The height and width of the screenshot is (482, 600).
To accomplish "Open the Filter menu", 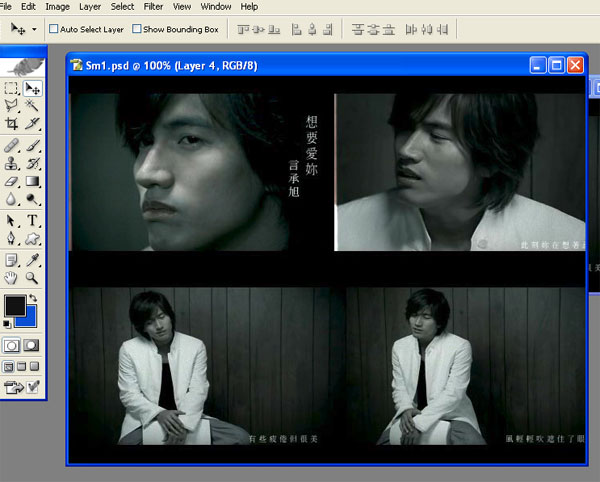I will click(x=153, y=7).
